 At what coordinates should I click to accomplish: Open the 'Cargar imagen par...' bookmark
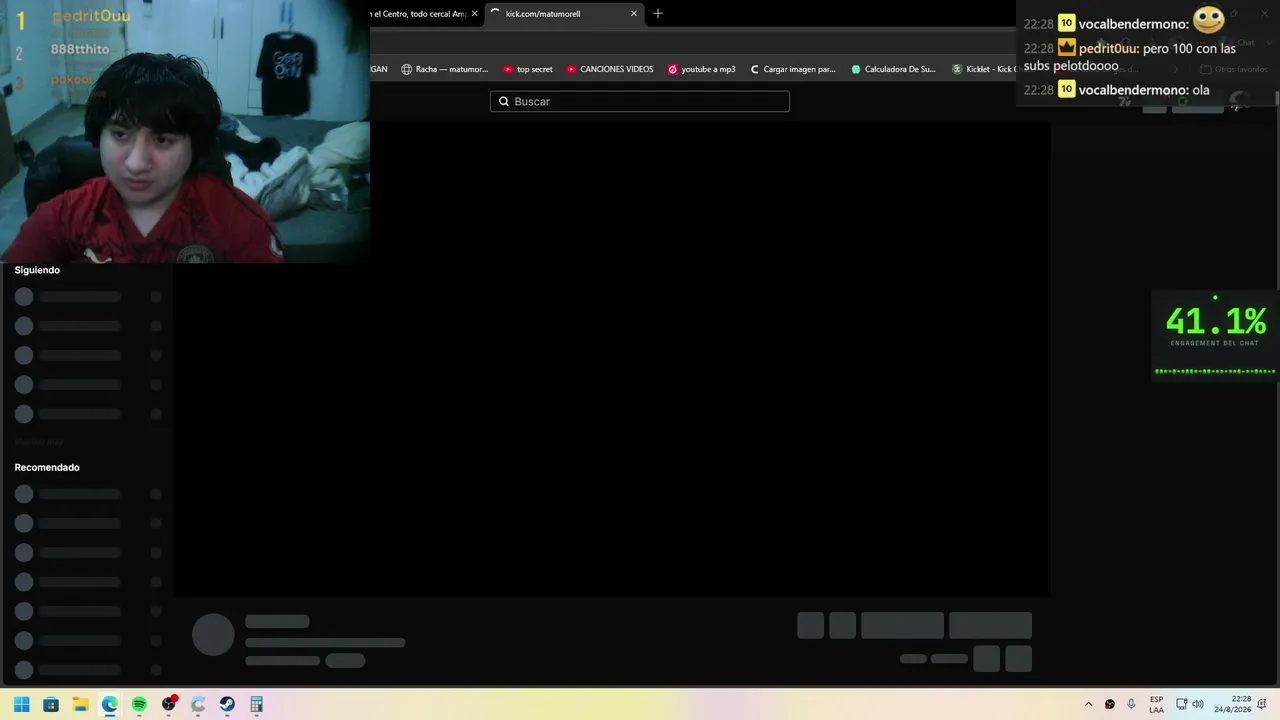(793, 69)
